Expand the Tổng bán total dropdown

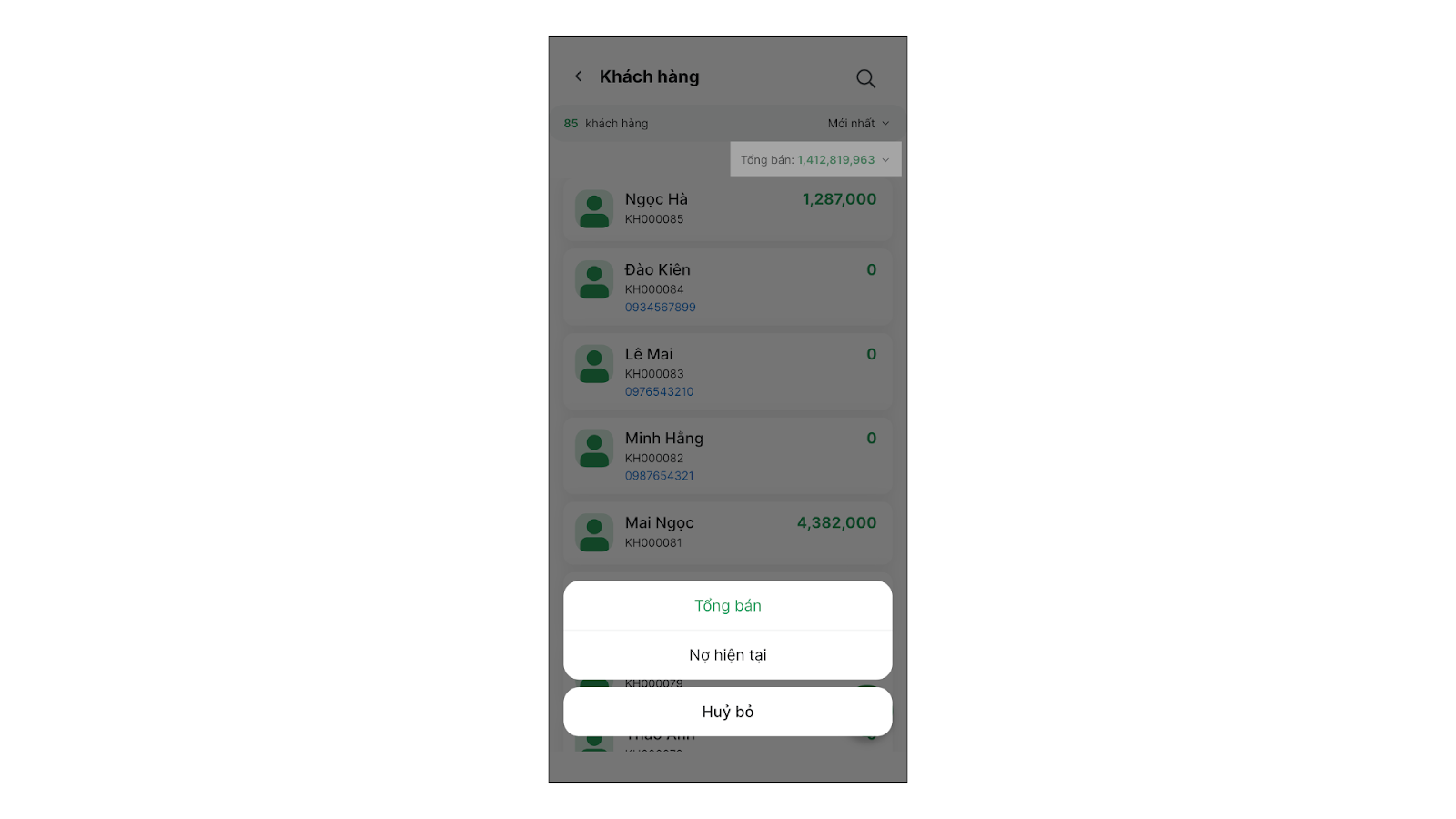[815, 159]
